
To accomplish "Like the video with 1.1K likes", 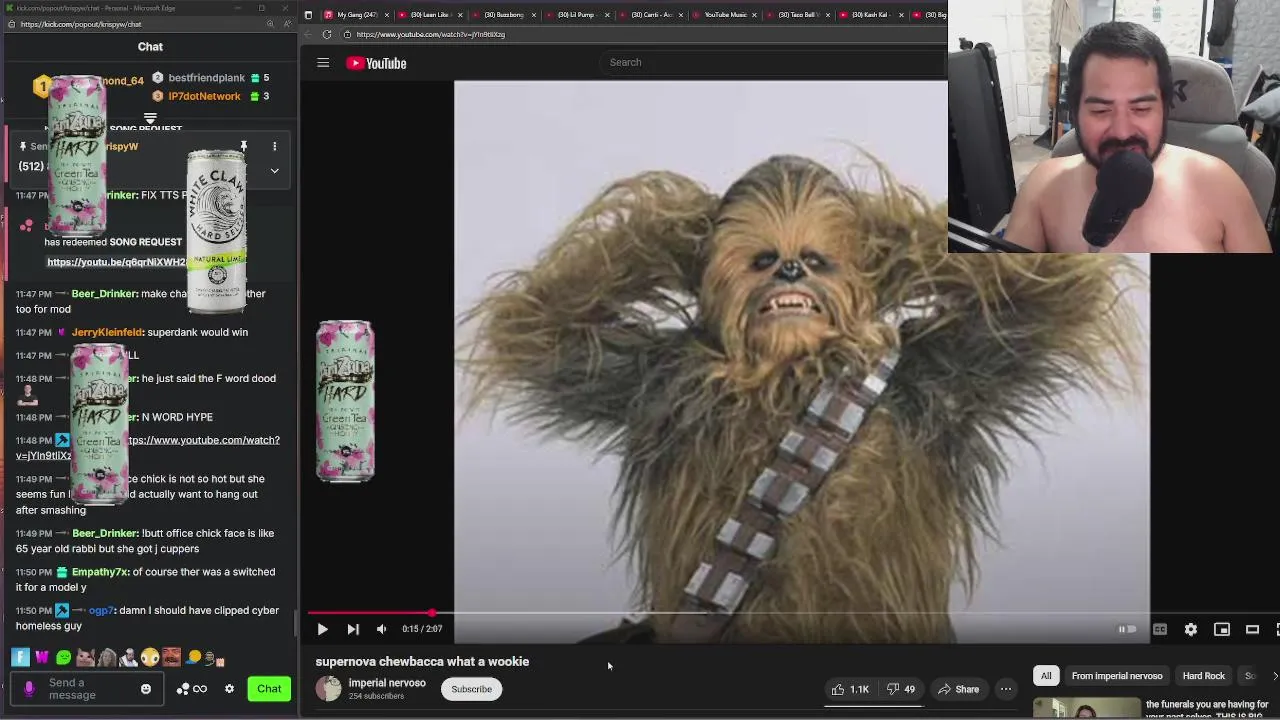I will tap(849, 689).
